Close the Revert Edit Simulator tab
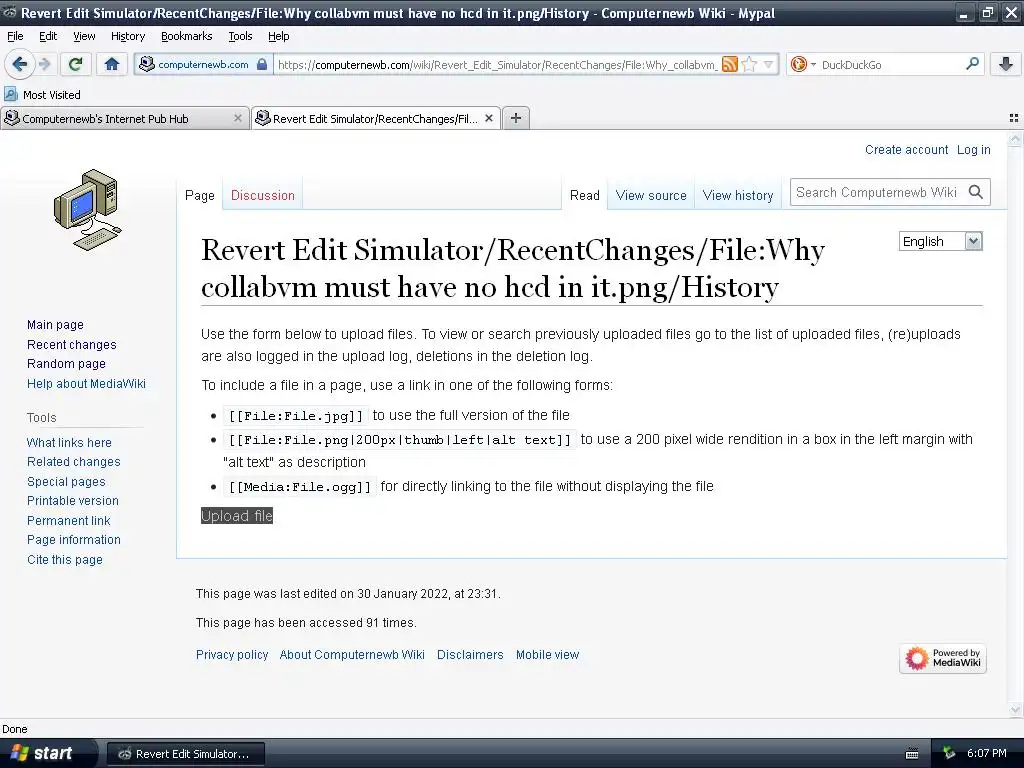 point(488,118)
